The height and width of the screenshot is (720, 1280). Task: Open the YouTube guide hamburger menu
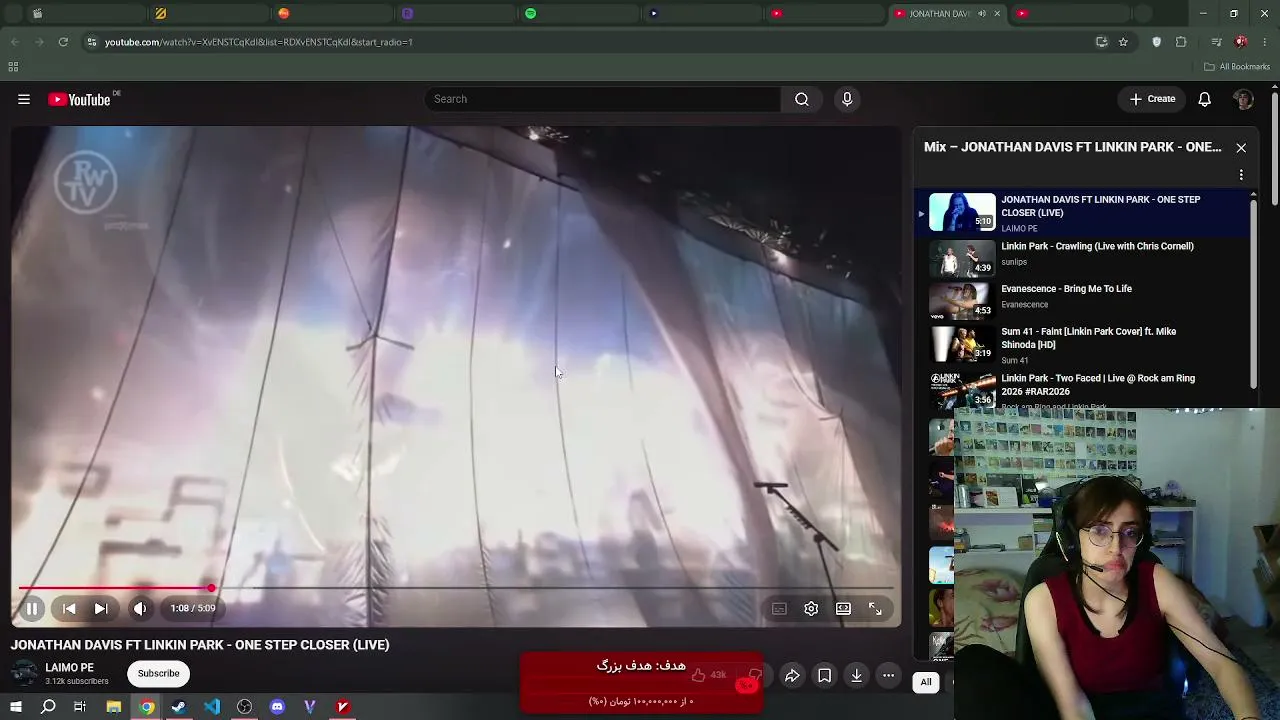(x=24, y=99)
